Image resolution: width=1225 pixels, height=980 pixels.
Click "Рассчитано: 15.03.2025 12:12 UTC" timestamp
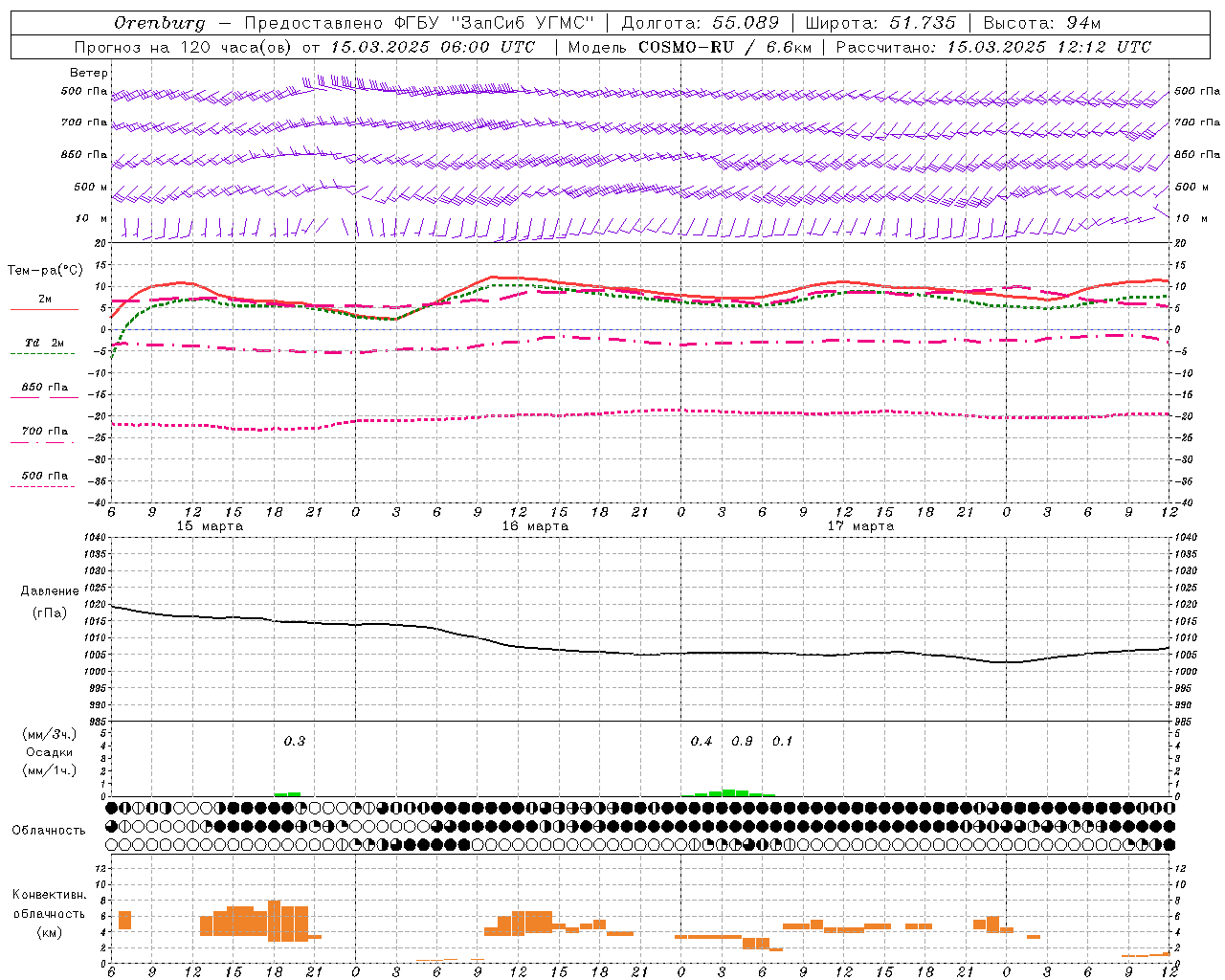[x=993, y=47]
